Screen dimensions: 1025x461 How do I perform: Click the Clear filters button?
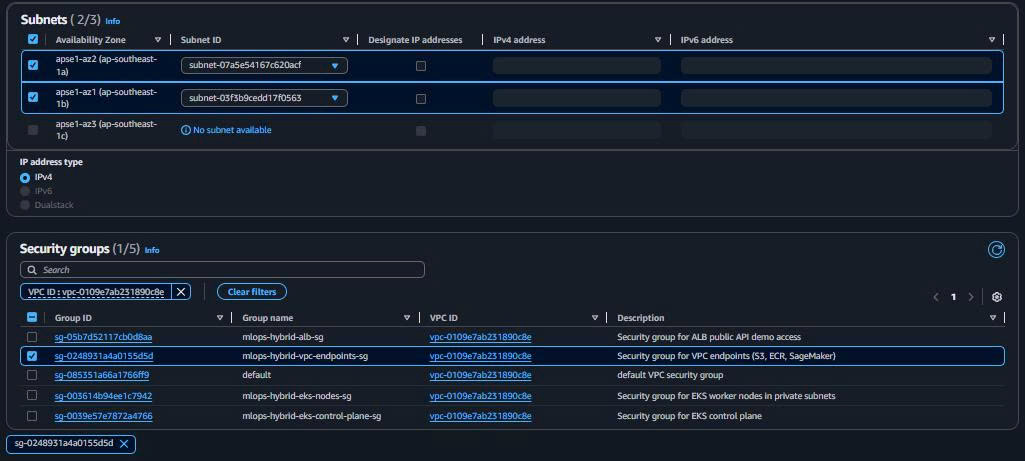pyautogui.click(x=251, y=292)
